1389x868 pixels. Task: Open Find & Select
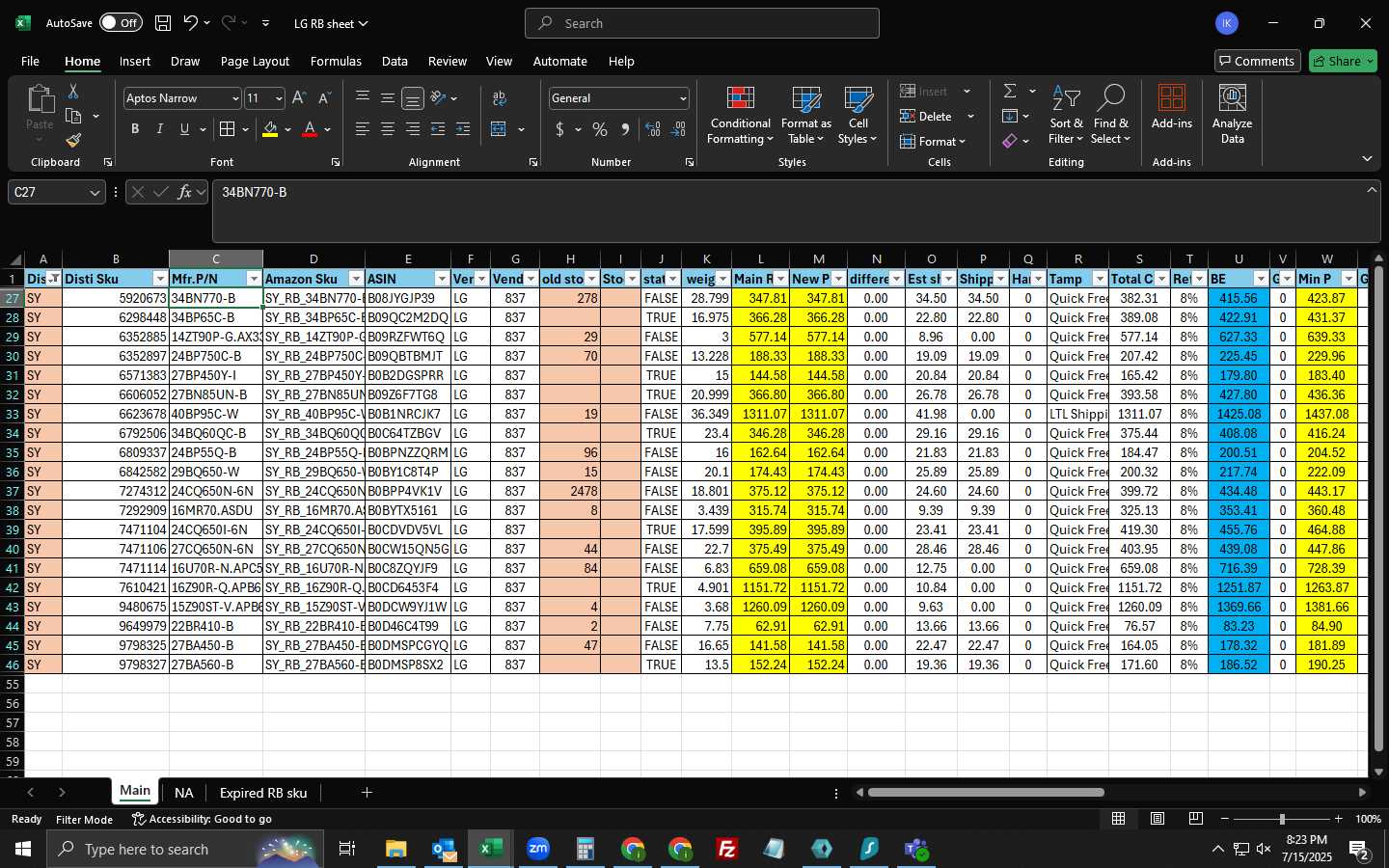pos(1111,116)
